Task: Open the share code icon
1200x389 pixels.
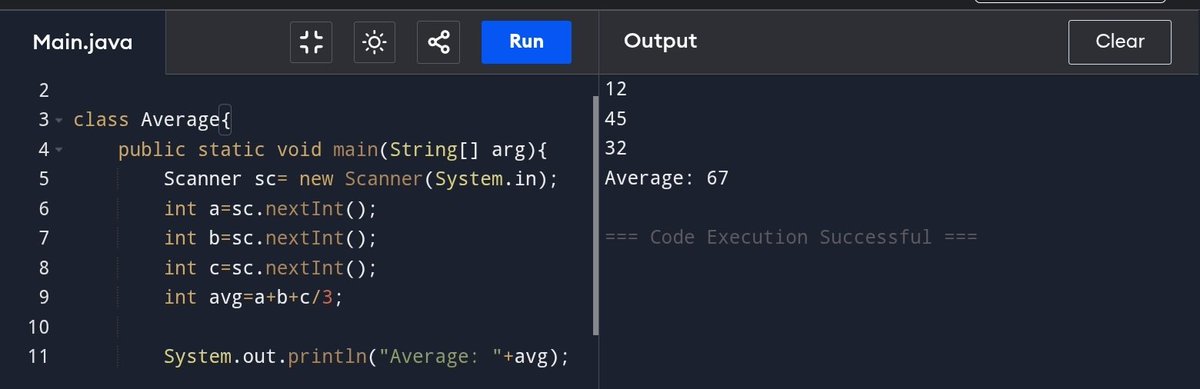Action: coord(438,42)
